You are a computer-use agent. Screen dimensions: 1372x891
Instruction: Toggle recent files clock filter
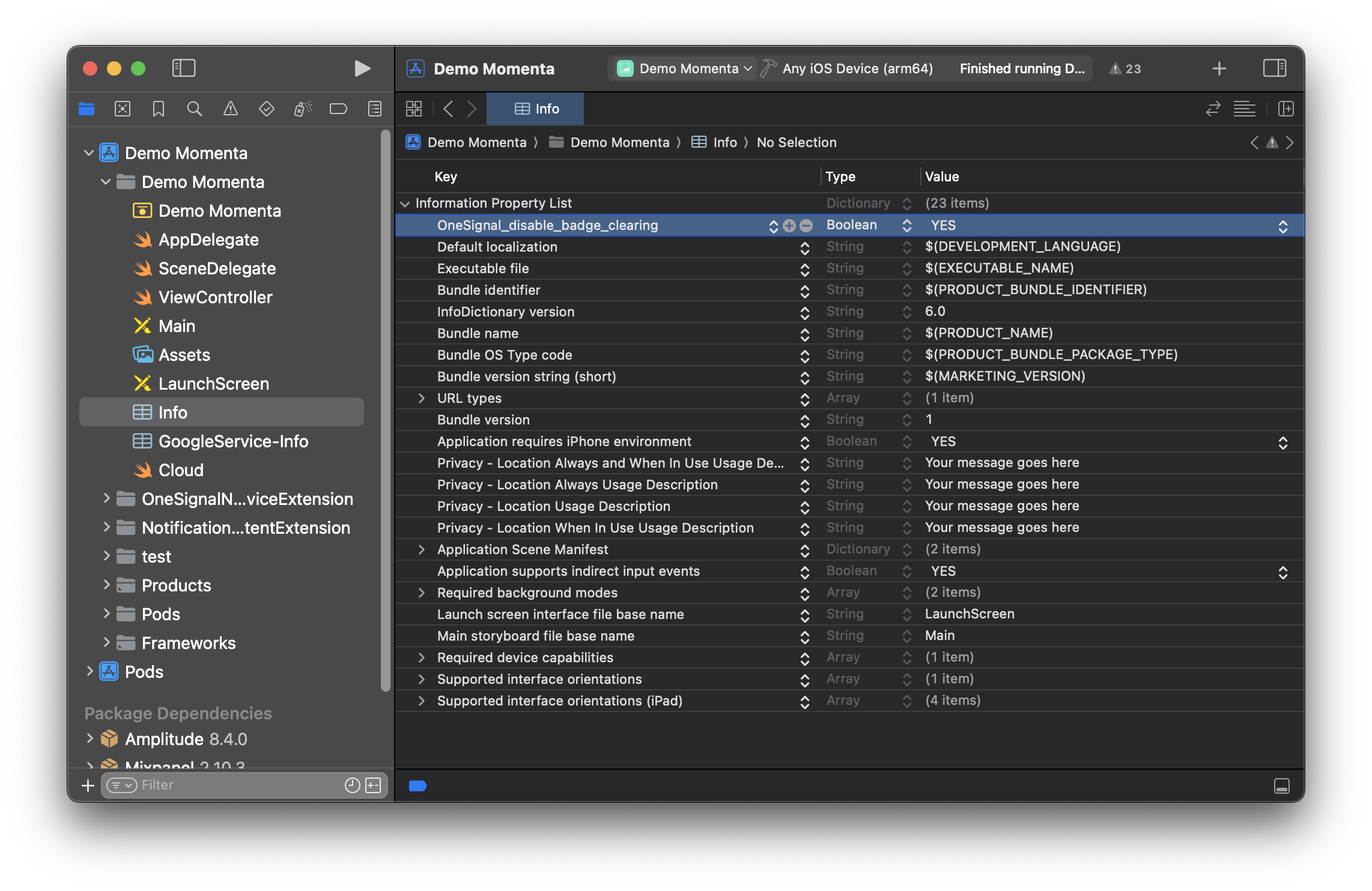click(353, 785)
